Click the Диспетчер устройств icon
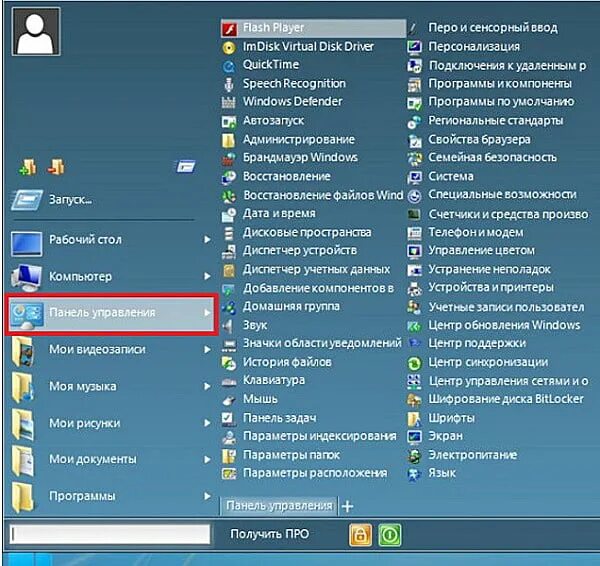The image size is (600, 566). click(x=229, y=251)
